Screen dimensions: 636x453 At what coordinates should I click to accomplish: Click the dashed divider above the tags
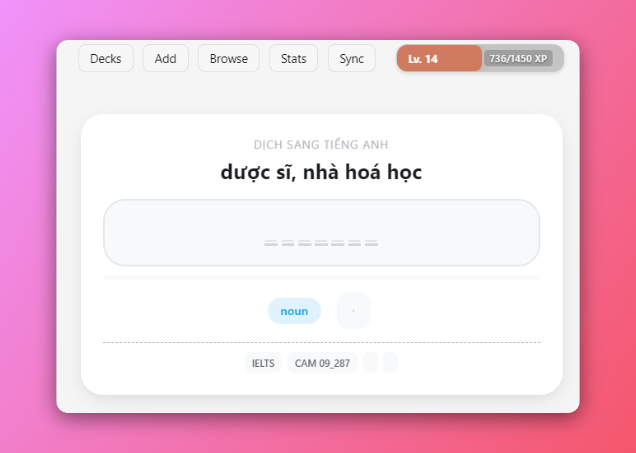tap(321, 342)
